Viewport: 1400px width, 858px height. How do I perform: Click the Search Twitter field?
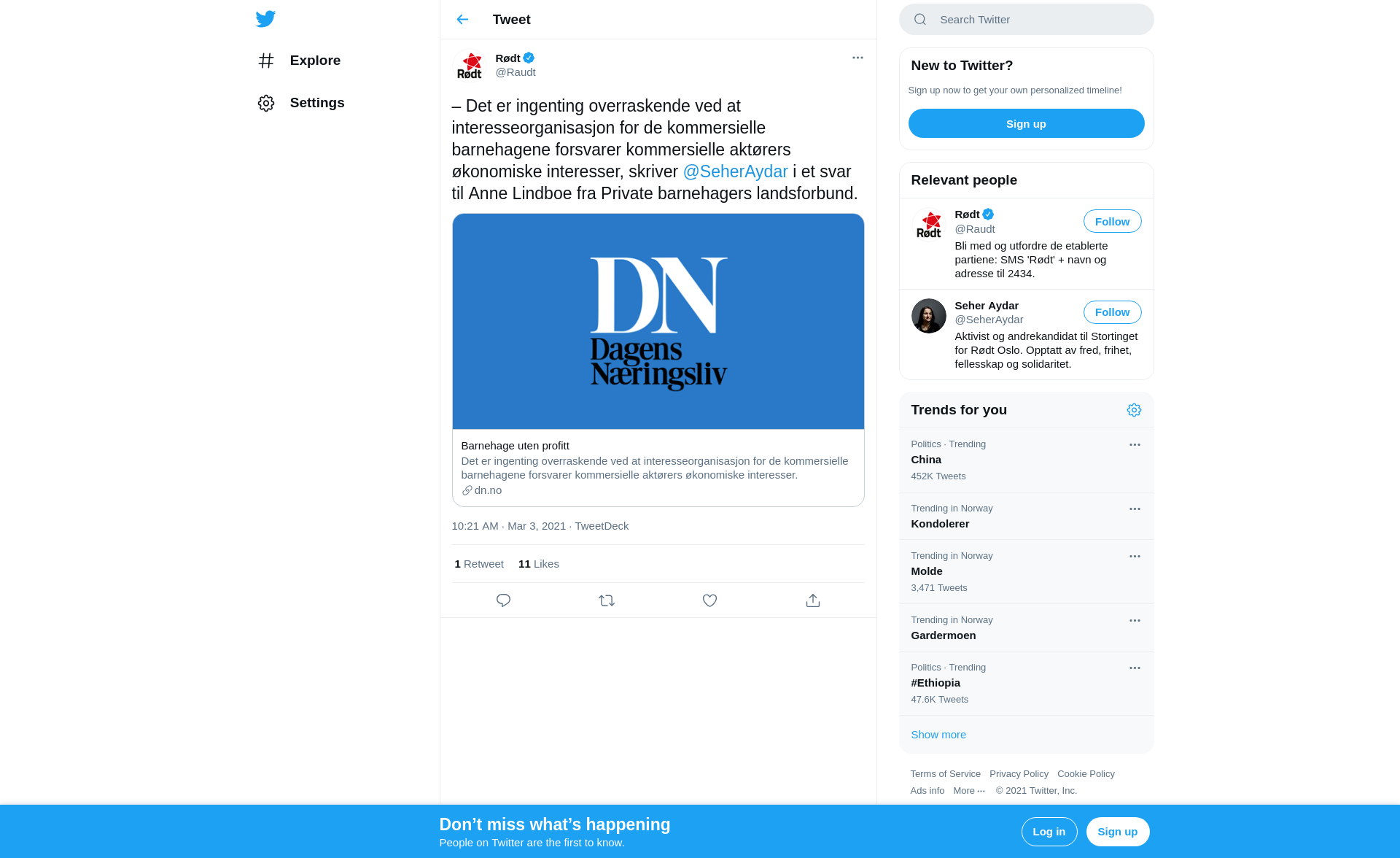coord(1027,20)
